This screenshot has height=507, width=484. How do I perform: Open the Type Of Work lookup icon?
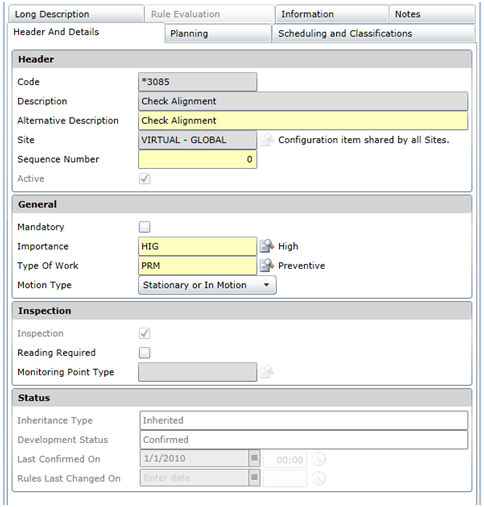click(267, 266)
